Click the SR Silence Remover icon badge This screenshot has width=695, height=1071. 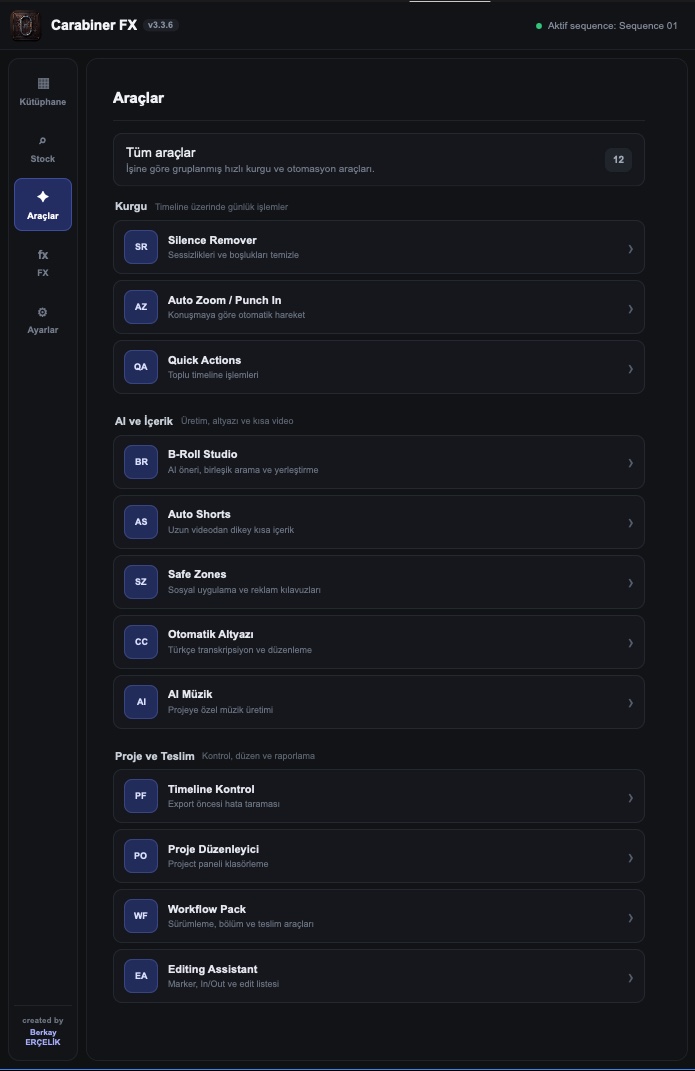tap(141, 247)
